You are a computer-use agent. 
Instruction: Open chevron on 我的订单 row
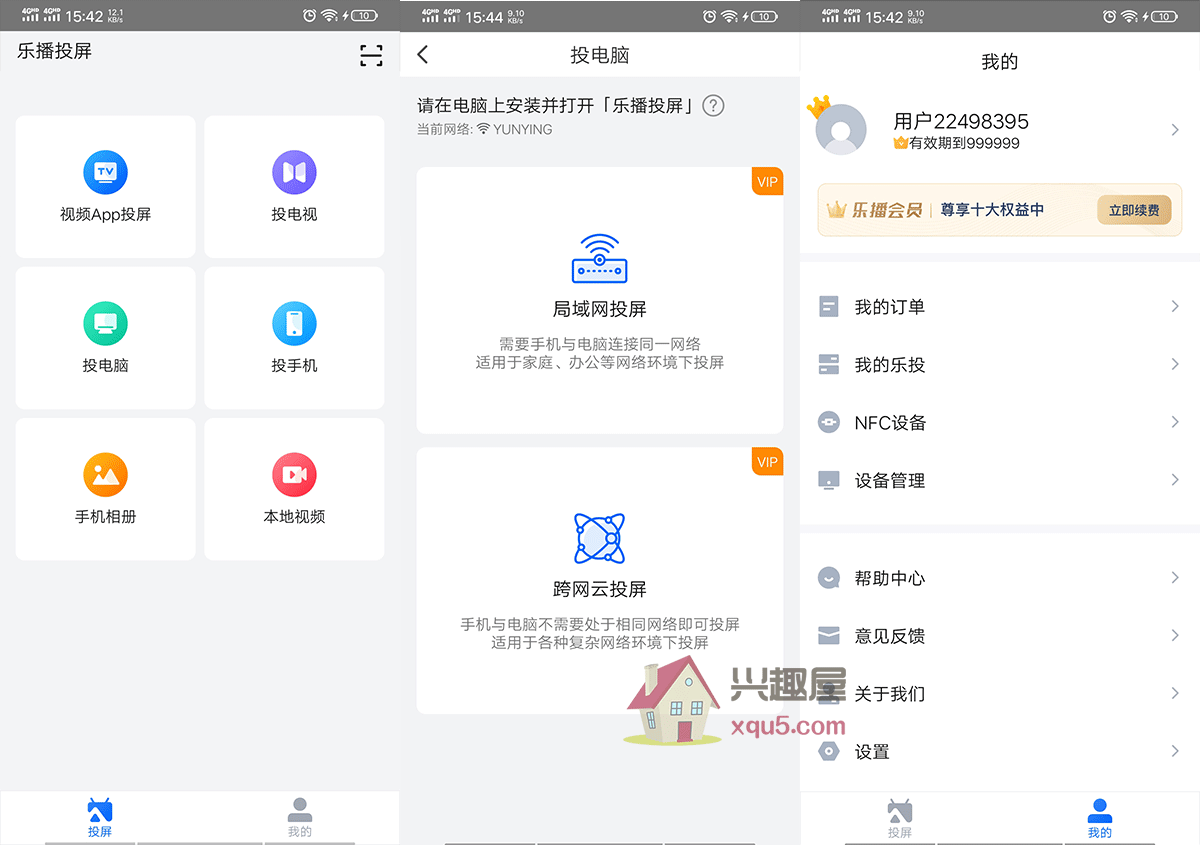[x=1175, y=306]
